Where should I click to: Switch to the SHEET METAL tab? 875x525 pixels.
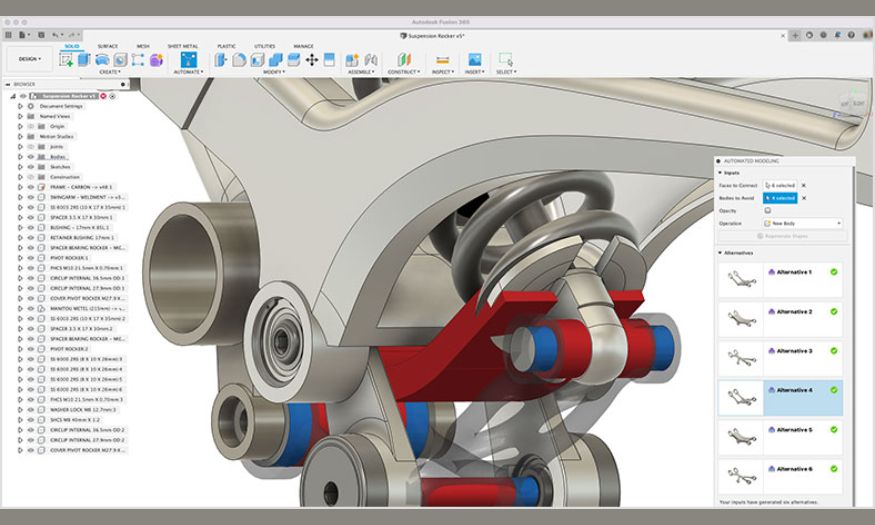182,46
